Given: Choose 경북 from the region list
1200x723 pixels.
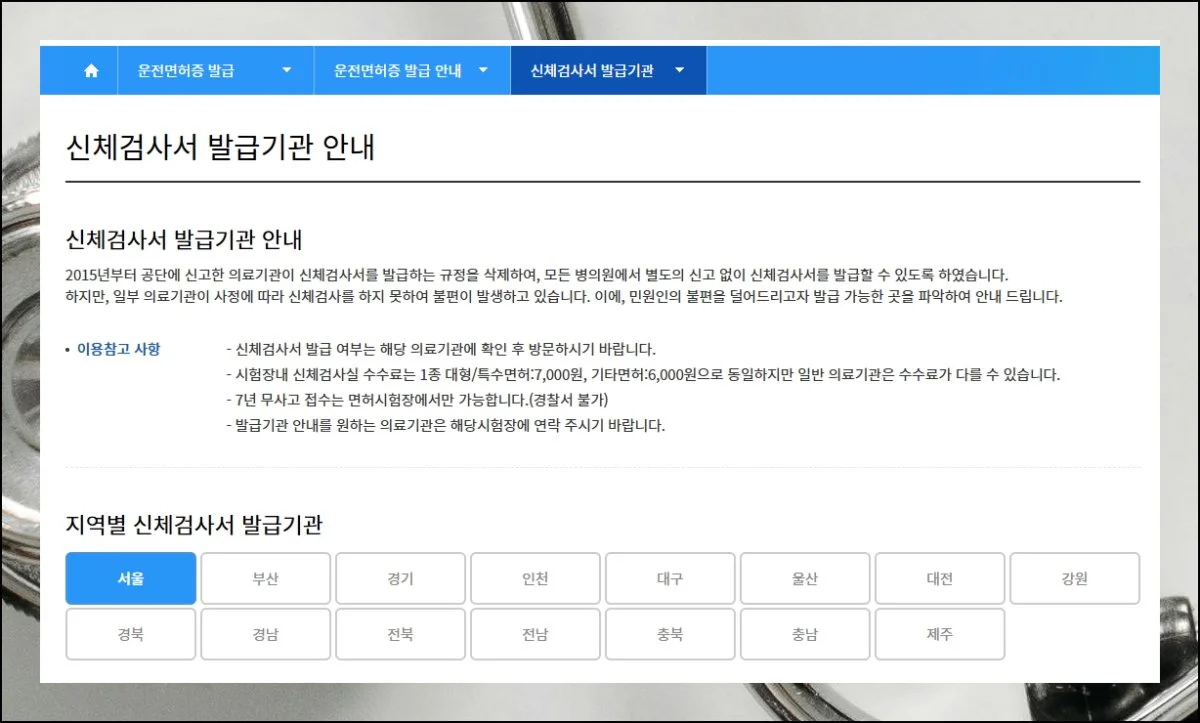Looking at the screenshot, I should [x=130, y=634].
